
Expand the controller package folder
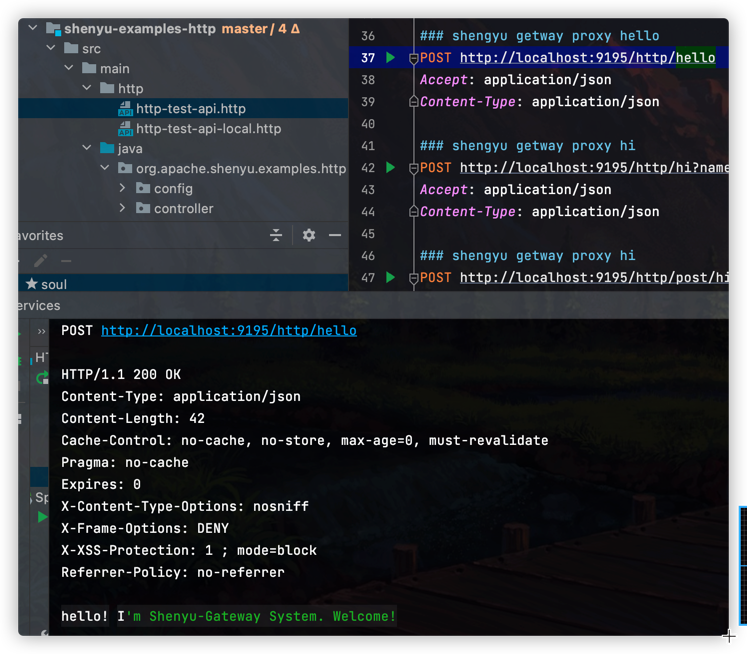[123, 208]
